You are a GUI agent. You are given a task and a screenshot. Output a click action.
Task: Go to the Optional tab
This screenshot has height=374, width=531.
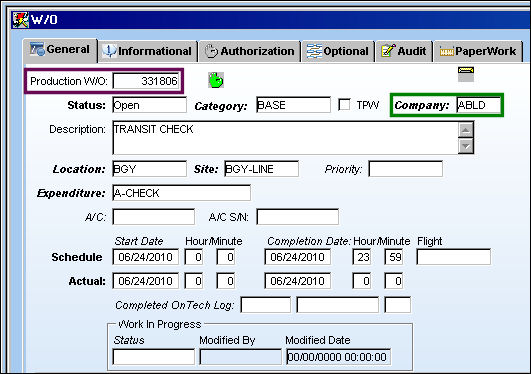(338, 51)
